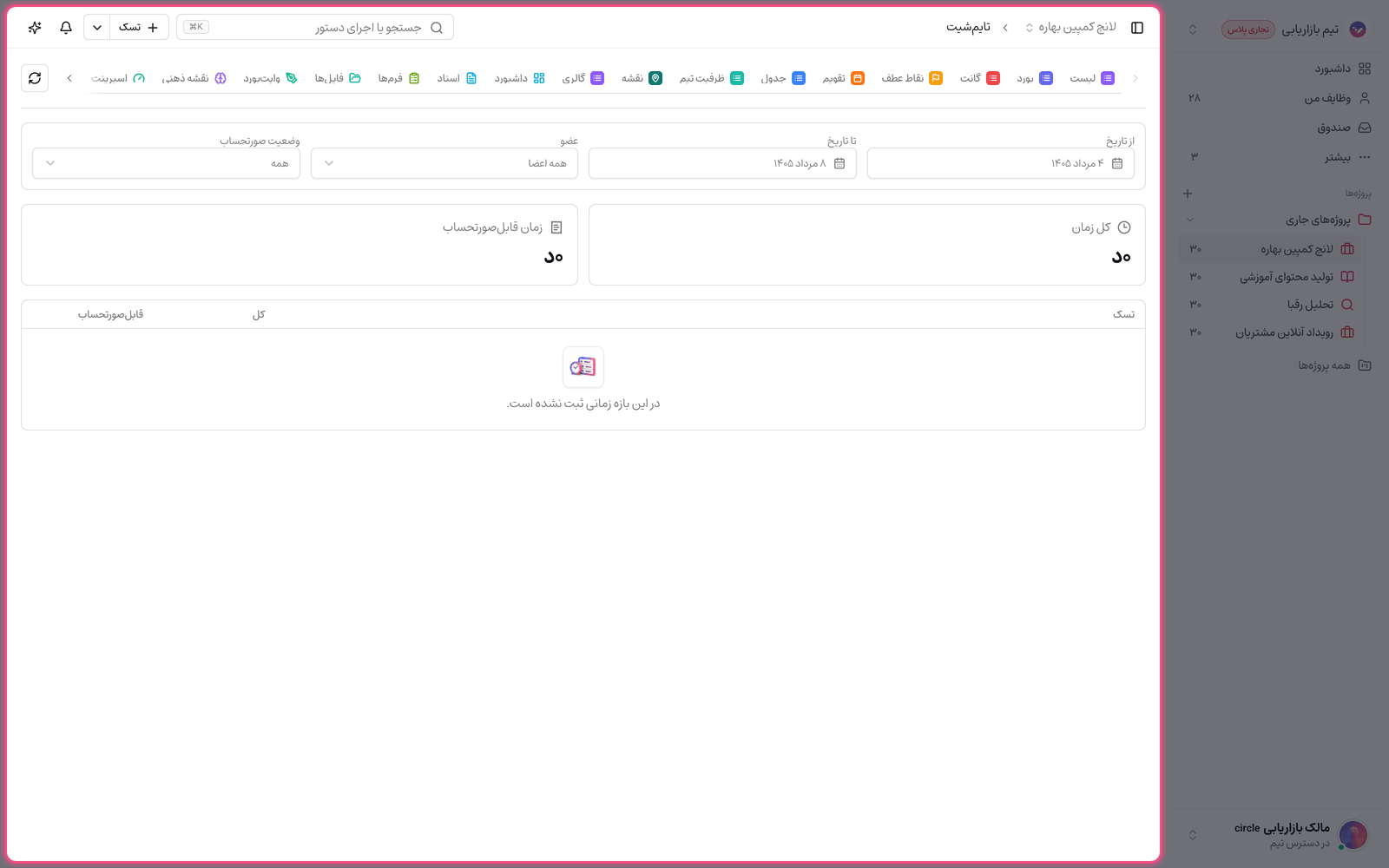
Task: Open the تولید محتوای آموزشی project
Action: click(x=1271, y=277)
